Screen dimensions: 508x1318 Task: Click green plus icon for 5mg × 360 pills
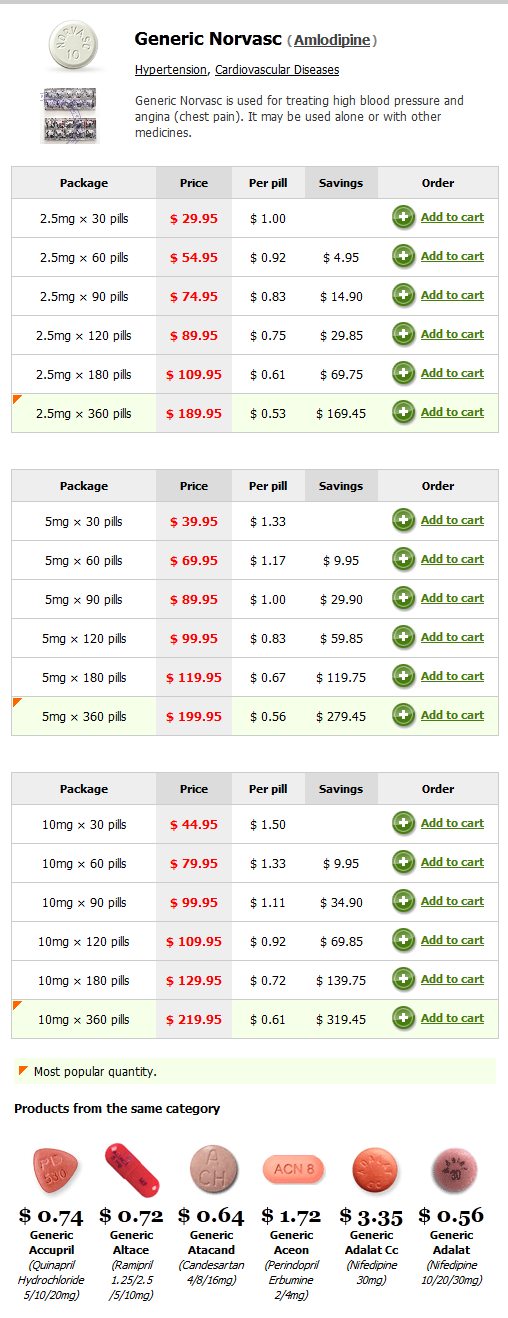(x=404, y=716)
